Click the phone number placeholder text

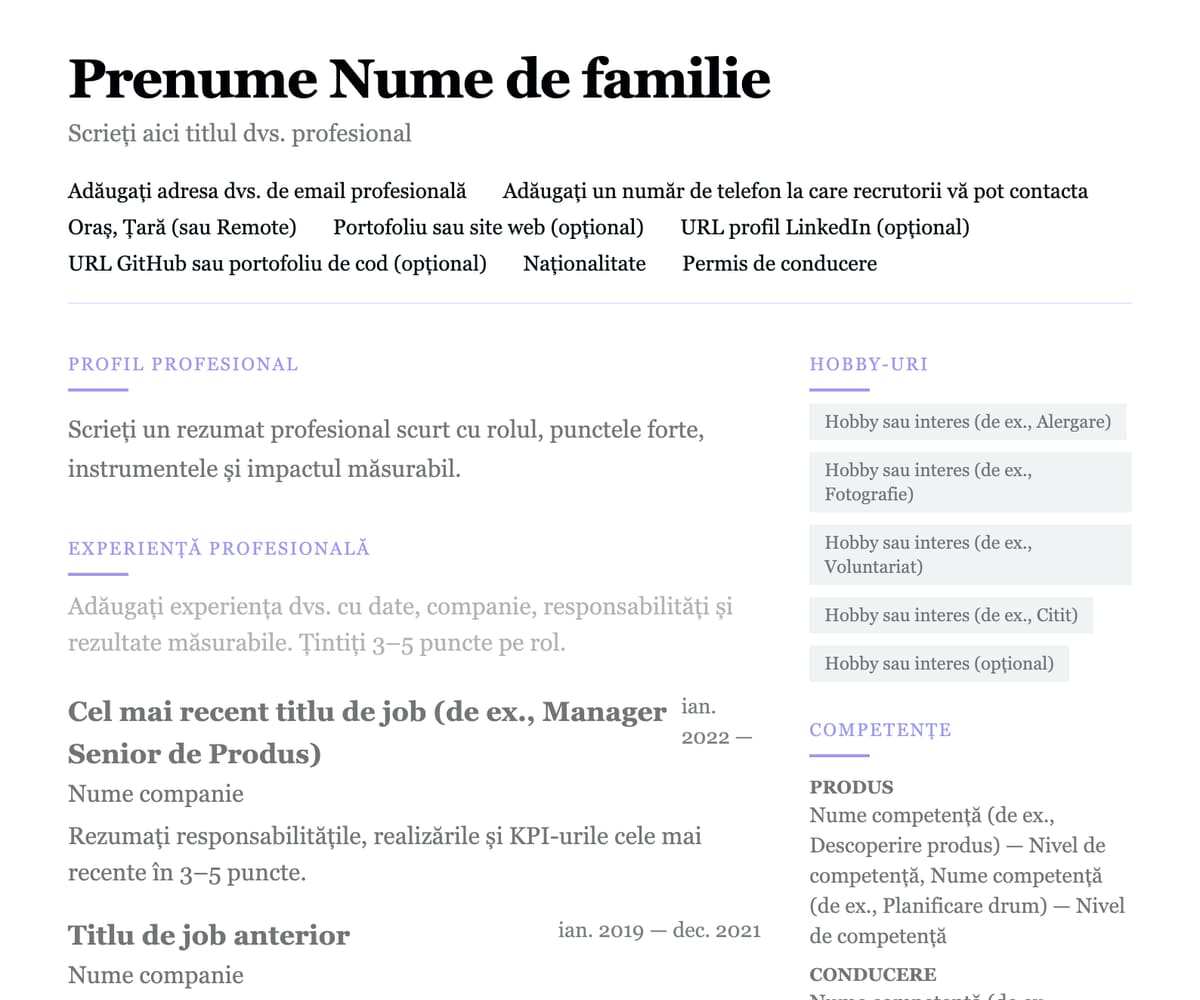795,191
